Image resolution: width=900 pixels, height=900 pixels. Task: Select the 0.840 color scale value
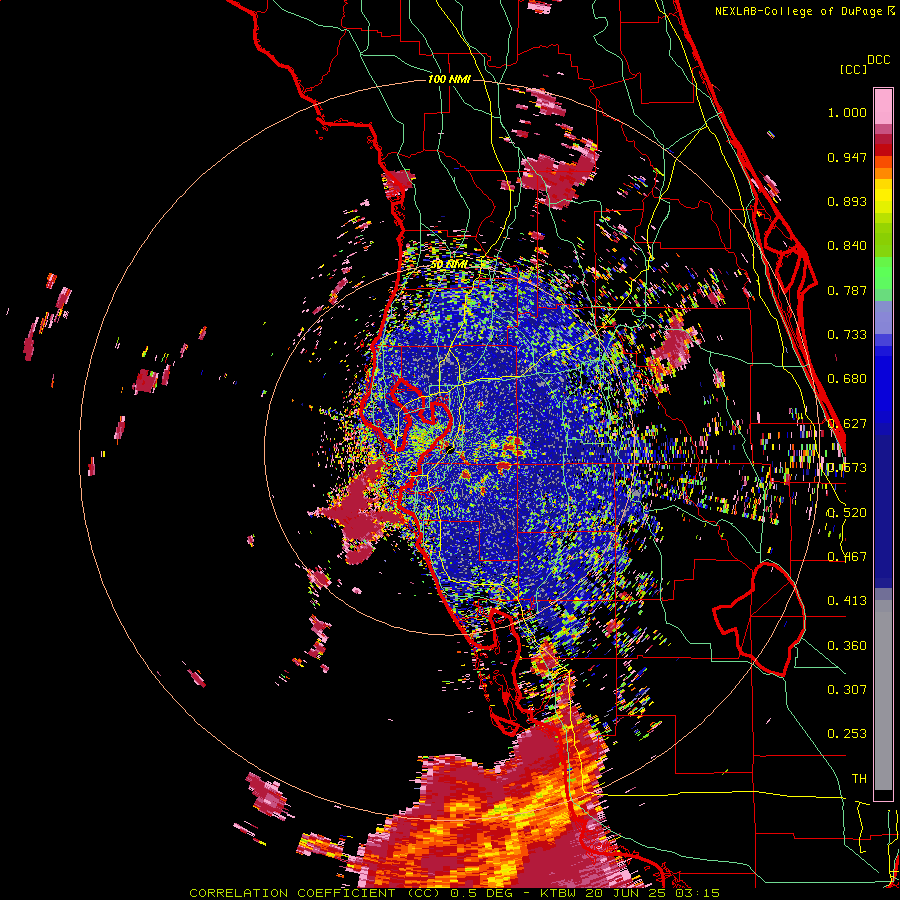[847, 246]
